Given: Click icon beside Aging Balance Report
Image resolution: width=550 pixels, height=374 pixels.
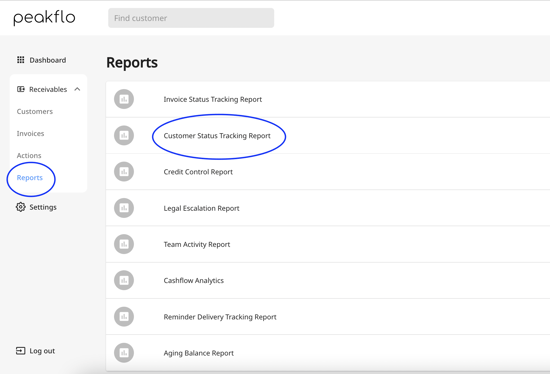Looking at the screenshot, I should (x=124, y=353).
